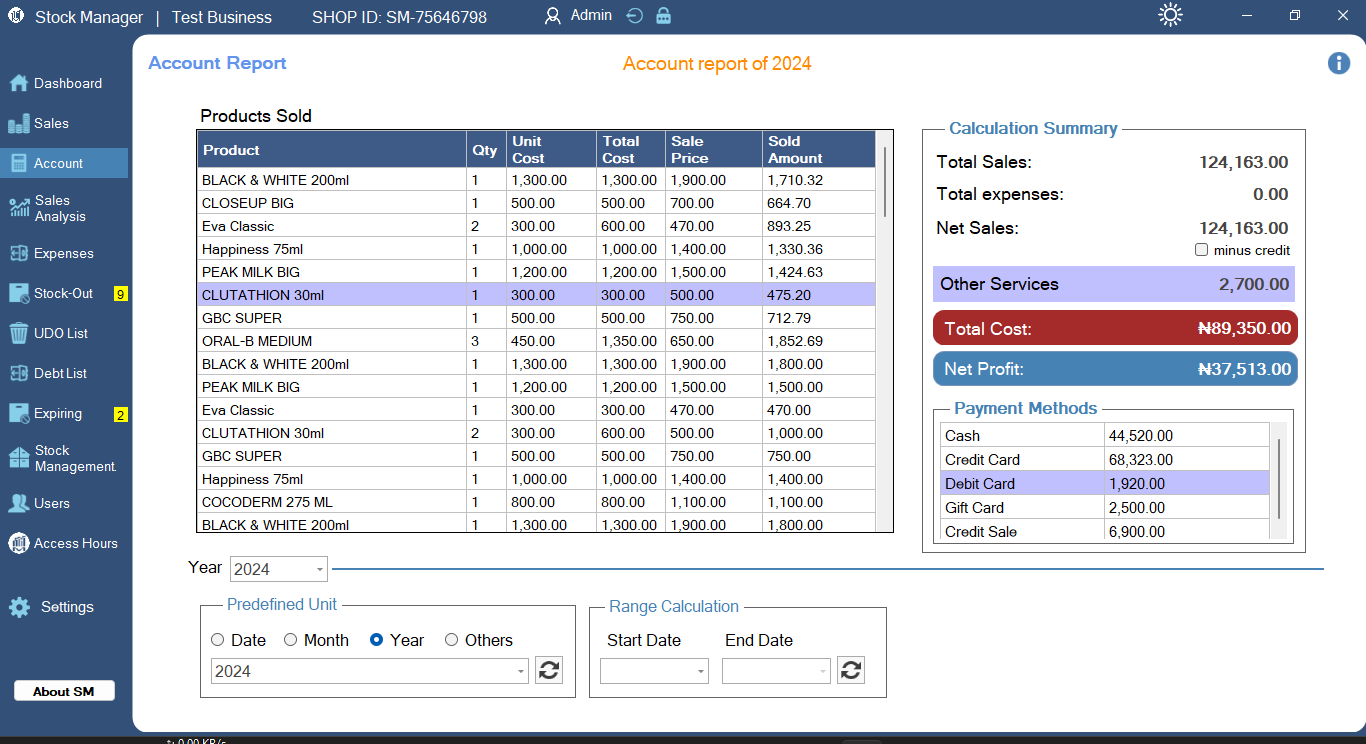Click the lock icon in the top bar
This screenshot has height=744, width=1366.
point(662,16)
